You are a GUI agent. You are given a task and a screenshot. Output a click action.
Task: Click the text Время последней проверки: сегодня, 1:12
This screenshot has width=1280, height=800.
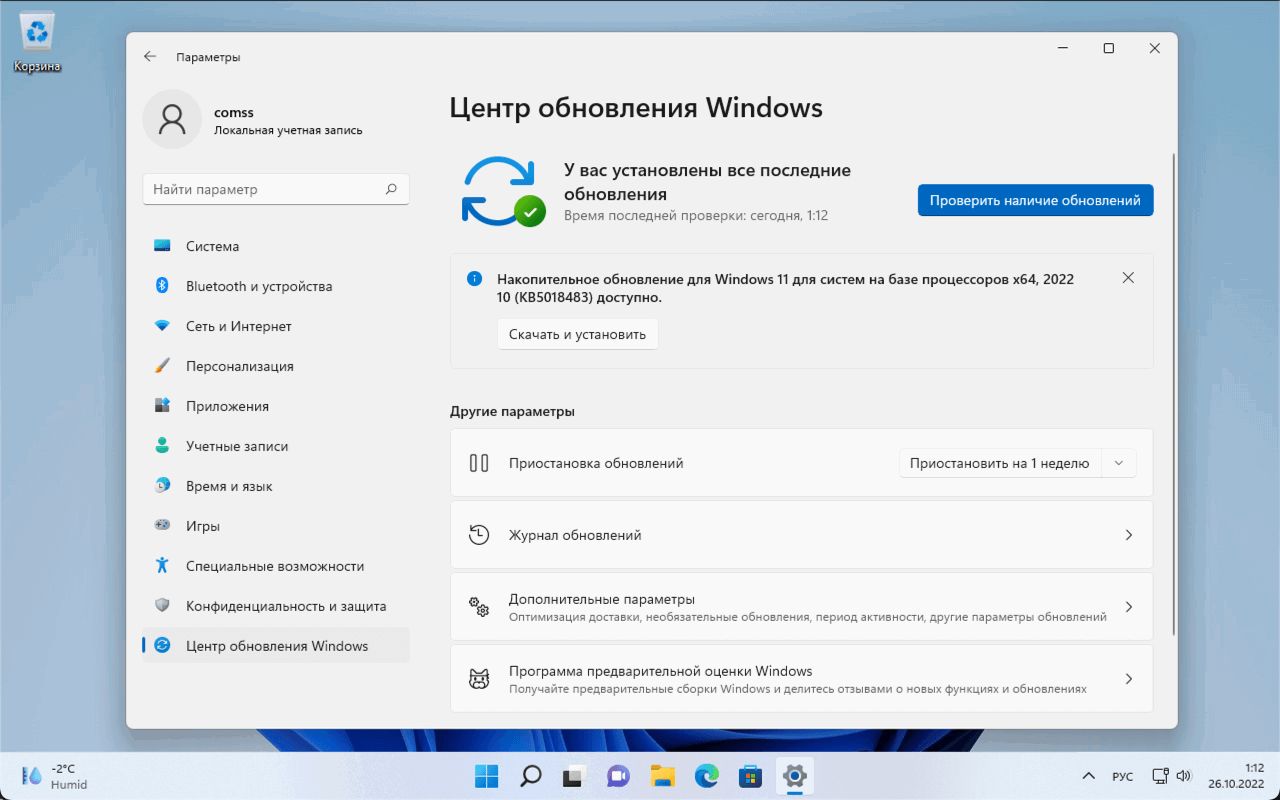(696, 215)
